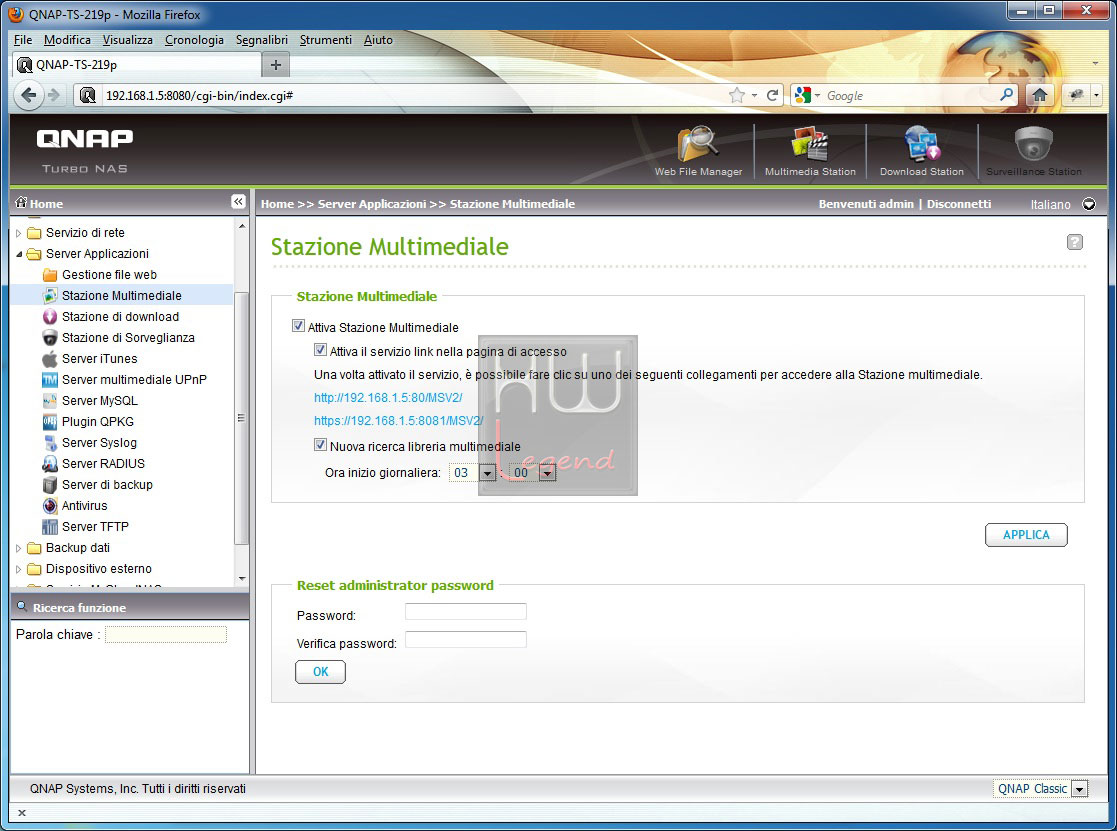Expand Servizio di rete tree node
Screen dimensions: 1117x831
point(19,233)
